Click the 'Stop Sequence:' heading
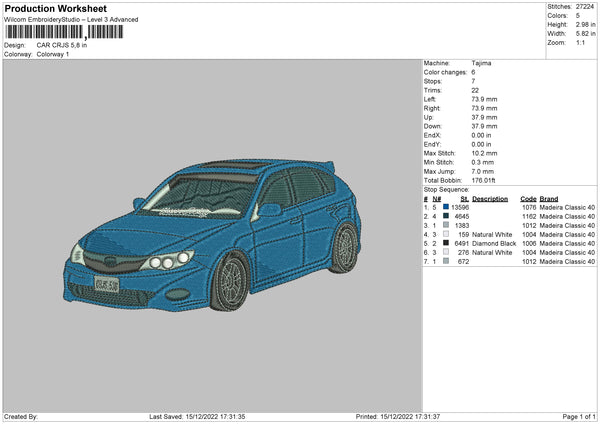600x424 pixels. coord(446,190)
